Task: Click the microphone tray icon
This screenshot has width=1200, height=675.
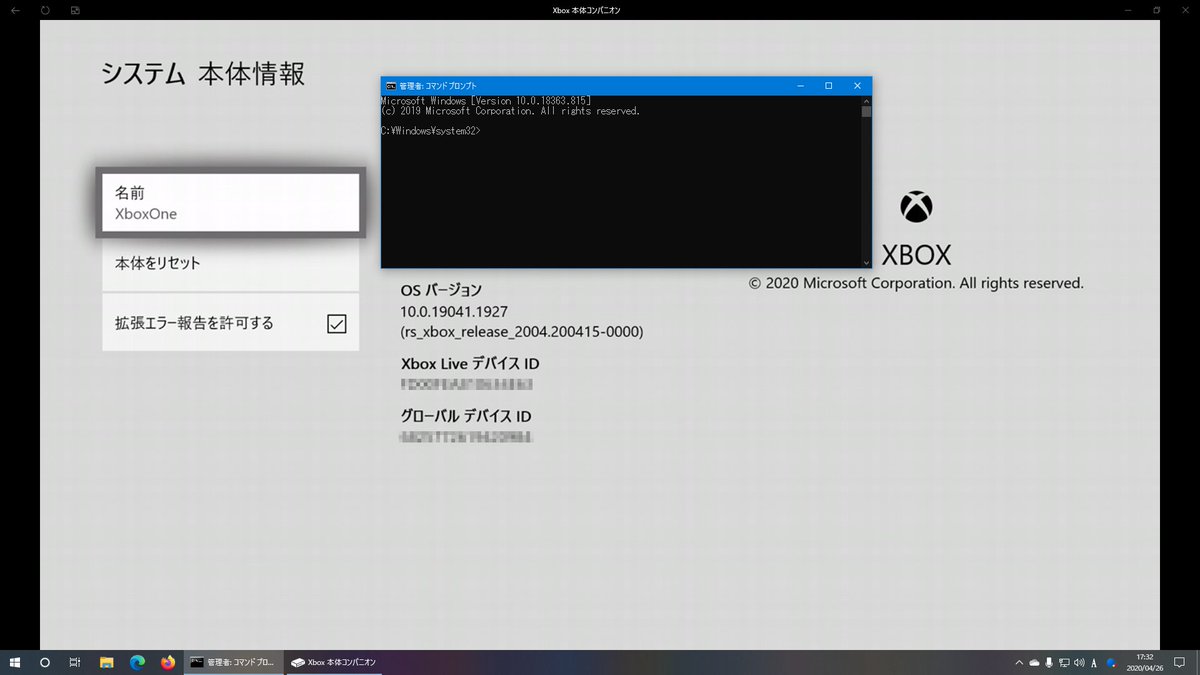Action: [1049, 662]
